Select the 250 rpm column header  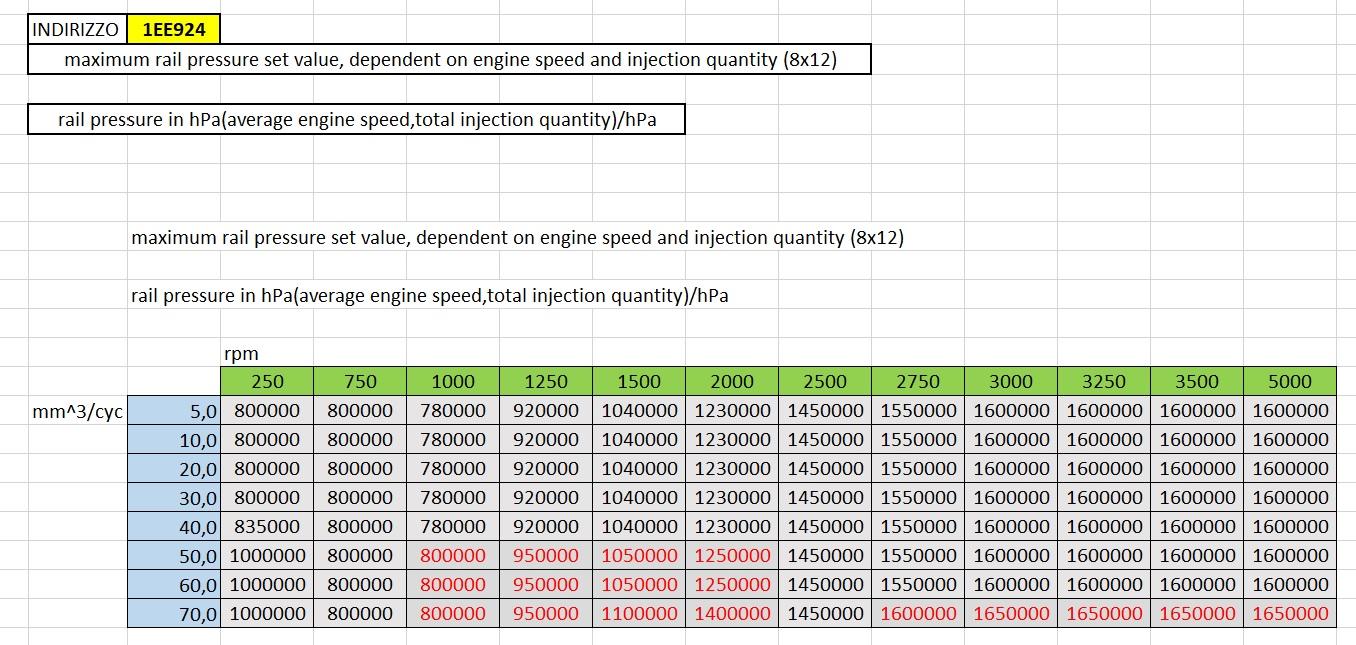[x=267, y=381]
